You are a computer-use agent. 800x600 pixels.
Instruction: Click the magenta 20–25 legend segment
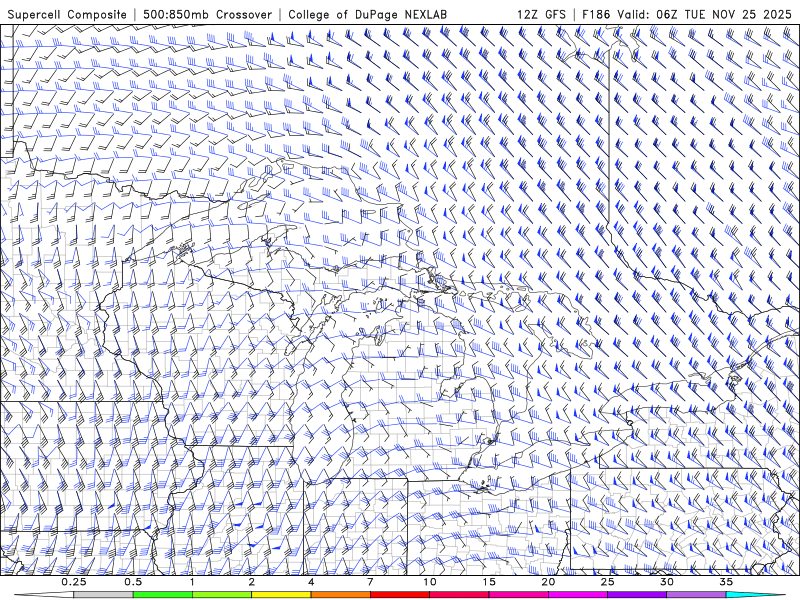578,595
